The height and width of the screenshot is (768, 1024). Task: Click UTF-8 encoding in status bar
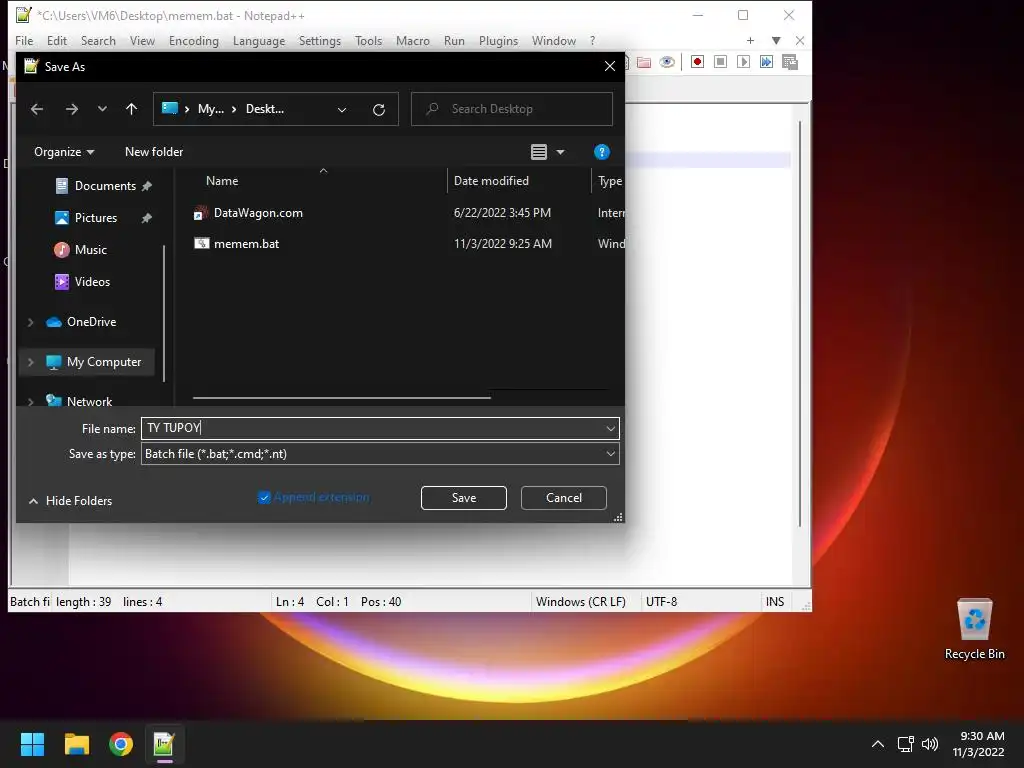[662, 601]
